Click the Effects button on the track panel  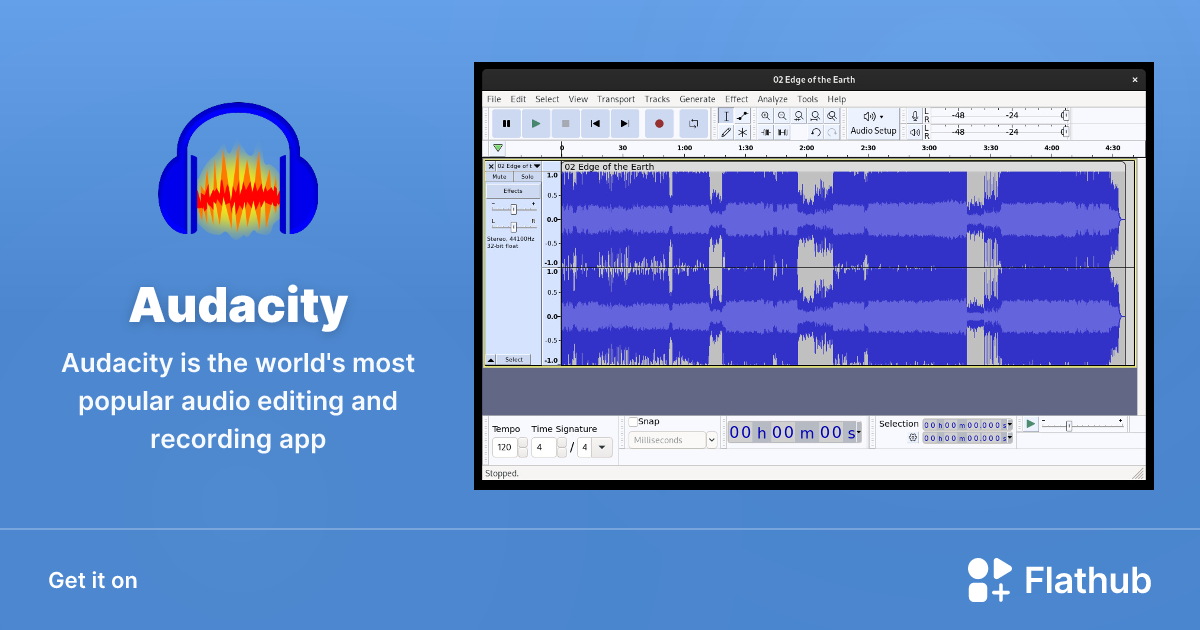tap(512, 190)
